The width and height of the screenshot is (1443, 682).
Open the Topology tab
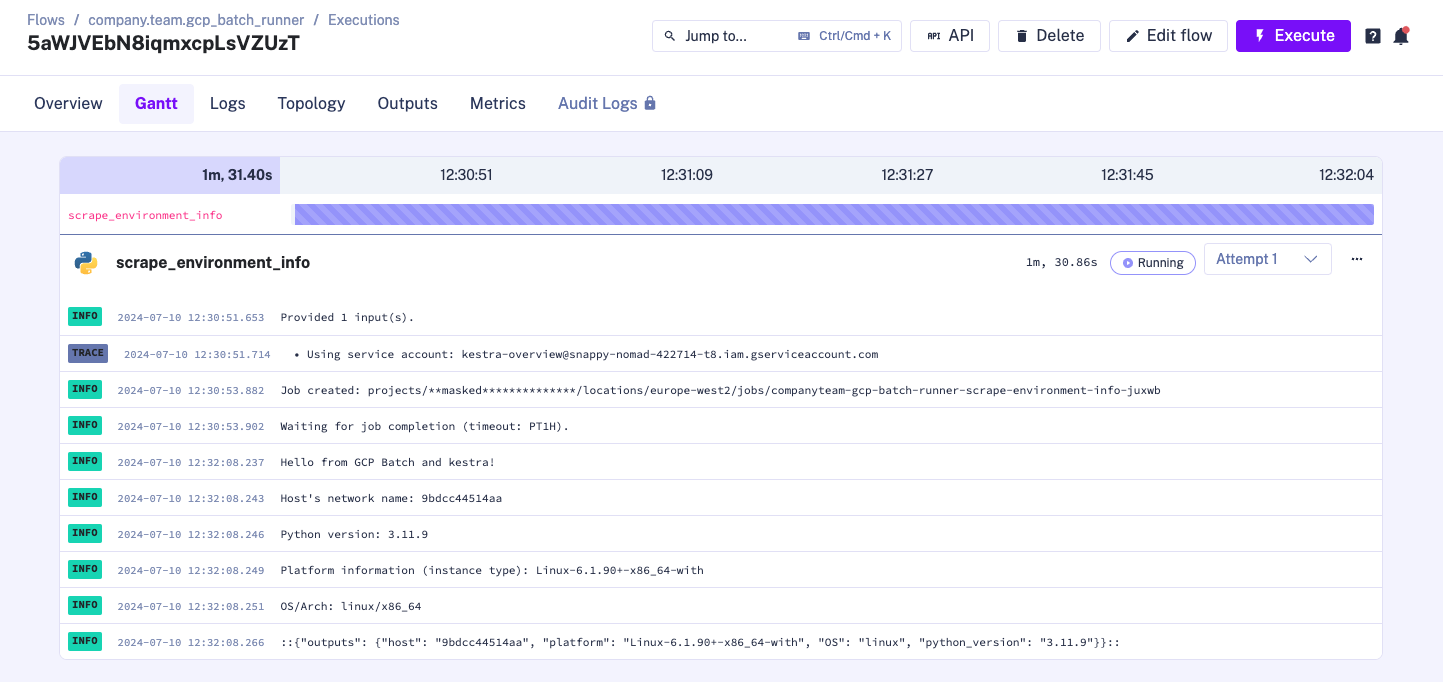(x=311, y=103)
